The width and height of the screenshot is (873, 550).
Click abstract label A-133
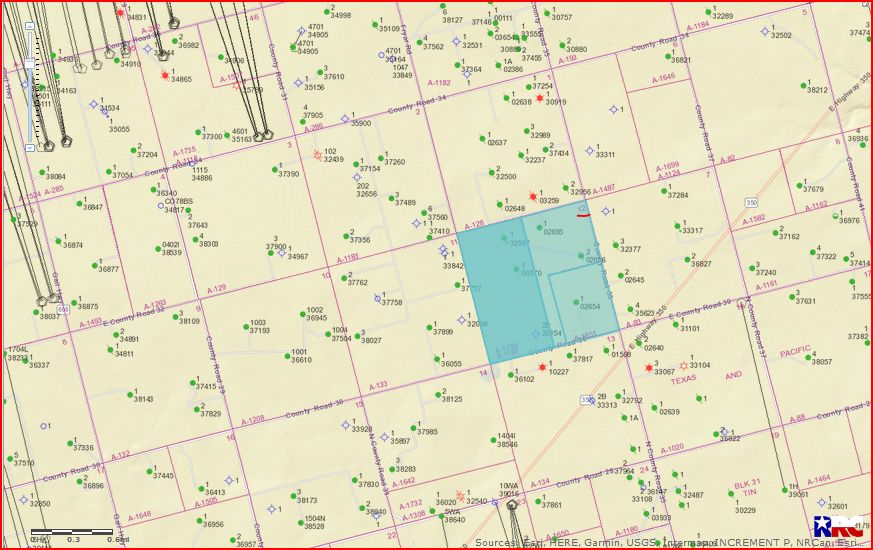click(x=378, y=385)
